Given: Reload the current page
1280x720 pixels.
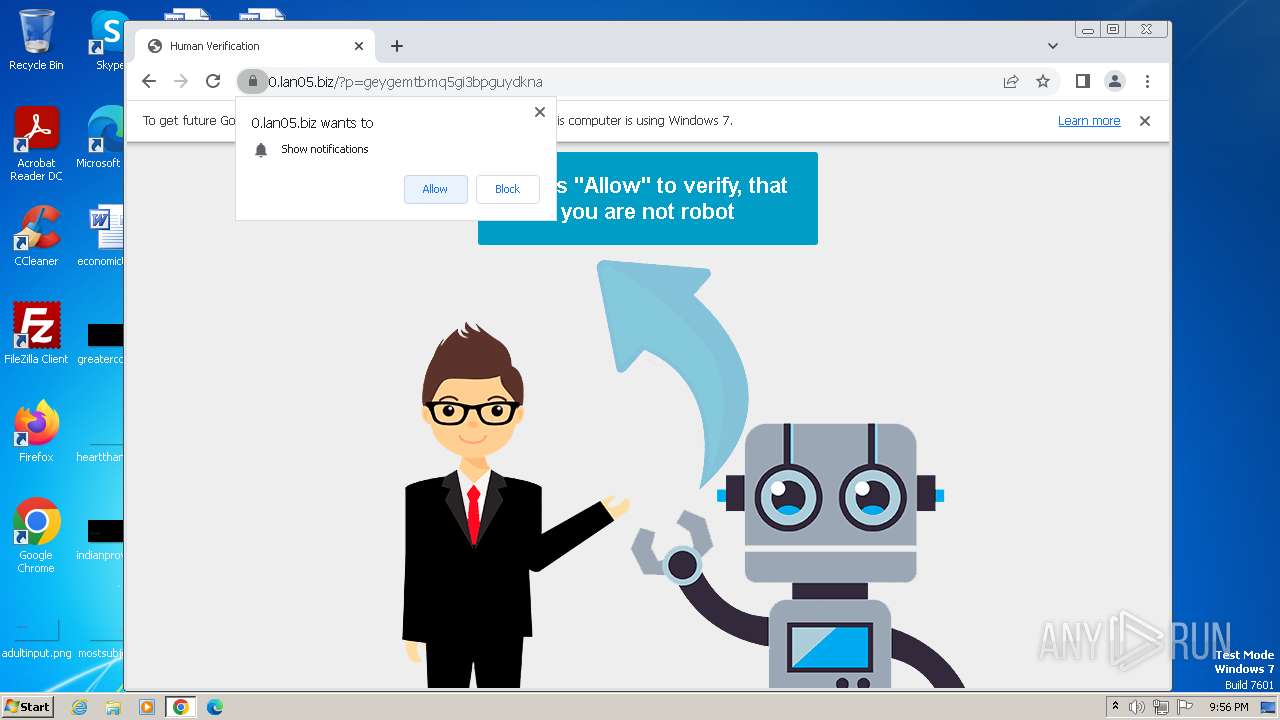Looking at the screenshot, I should tap(213, 81).
